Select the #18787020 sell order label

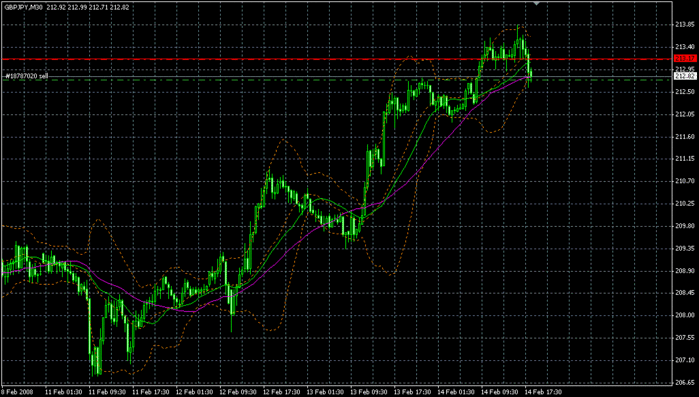(x=26, y=76)
